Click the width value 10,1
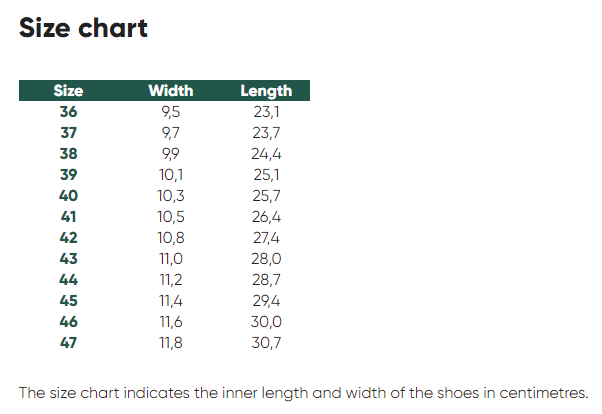The width and height of the screenshot is (602, 414). (x=171, y=175)
